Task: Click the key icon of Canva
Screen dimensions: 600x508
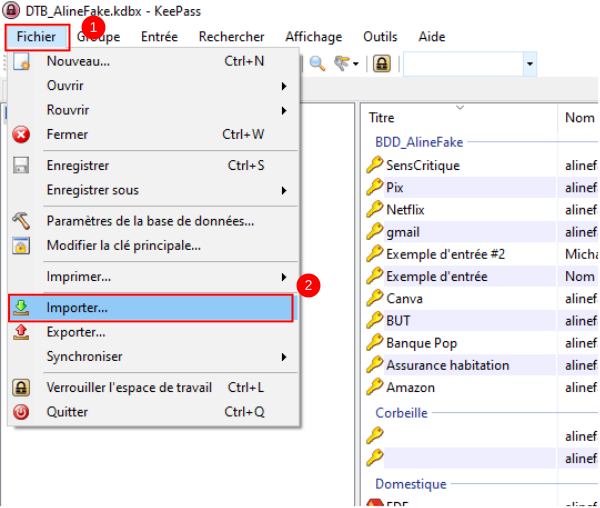Action: click(375, 298)
